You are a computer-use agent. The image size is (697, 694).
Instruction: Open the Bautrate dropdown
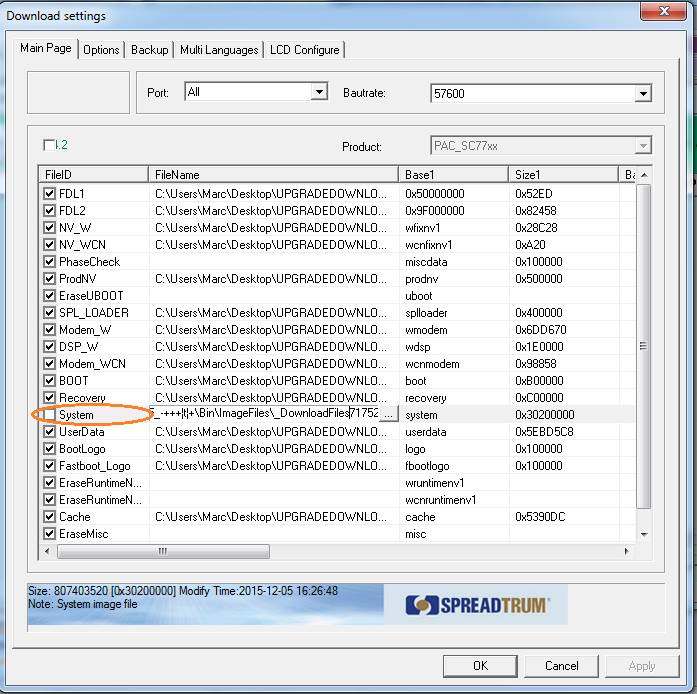point(643,94)
